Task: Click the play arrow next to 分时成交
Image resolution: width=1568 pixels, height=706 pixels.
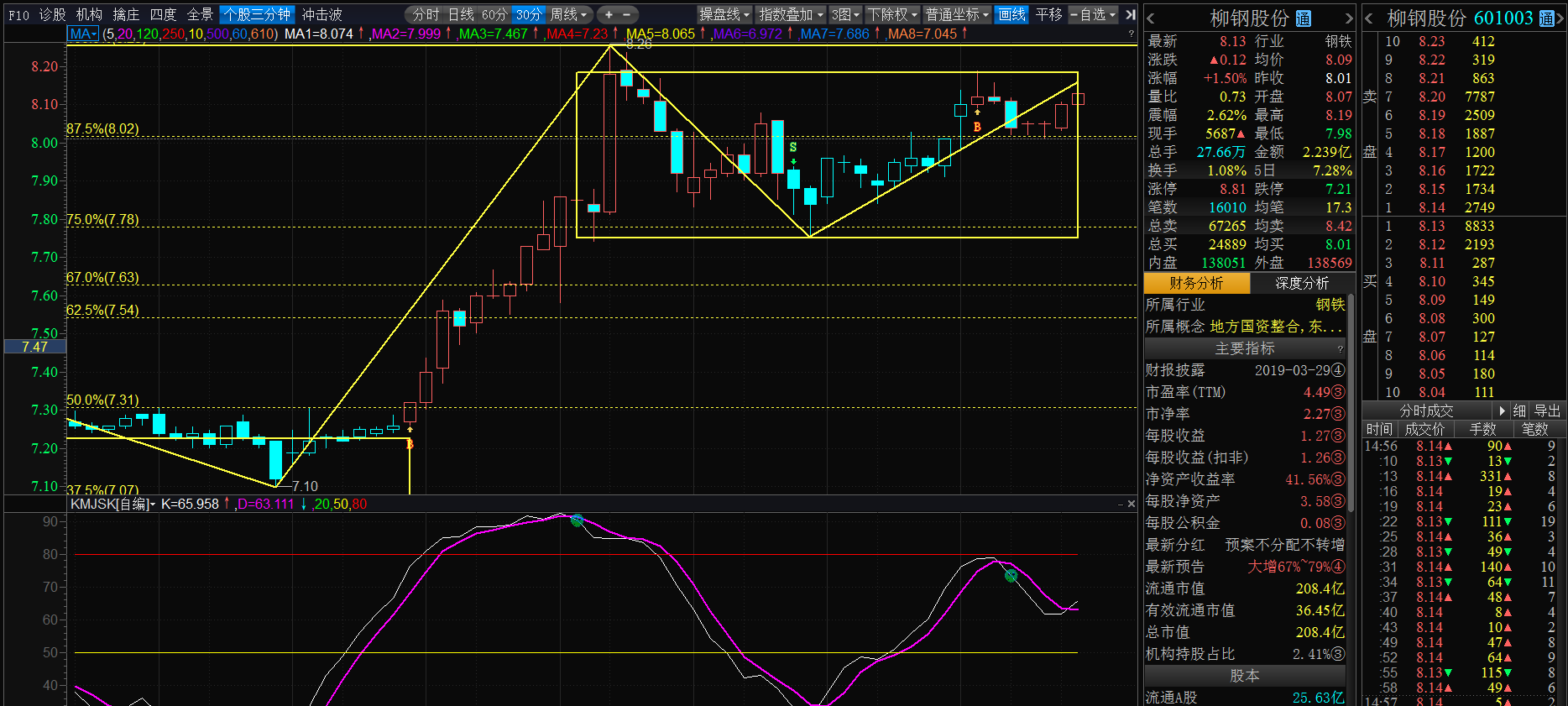Action: click(1503, 411)
